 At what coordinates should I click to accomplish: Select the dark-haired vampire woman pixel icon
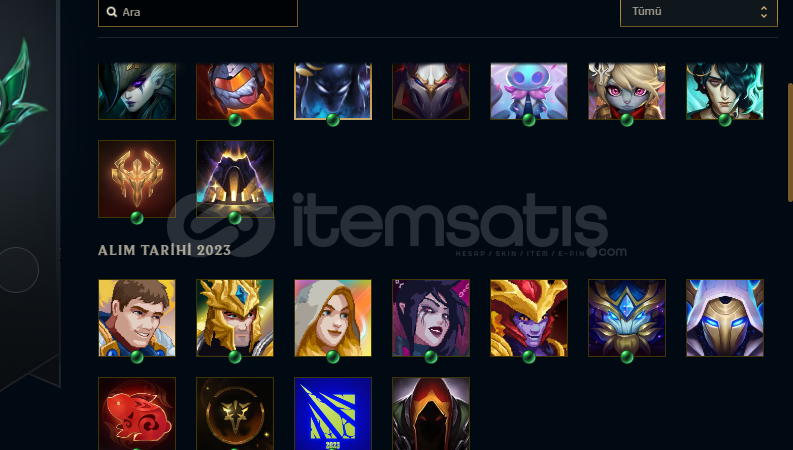pyautogui.click(x=431, y=318)
